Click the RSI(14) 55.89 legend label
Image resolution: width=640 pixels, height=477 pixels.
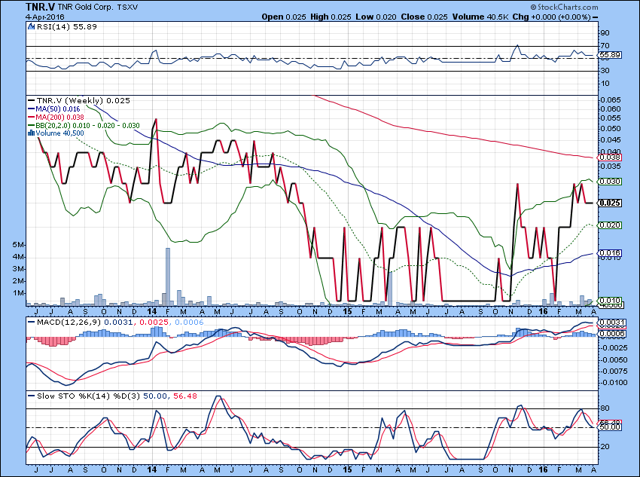tap(67, 27)
